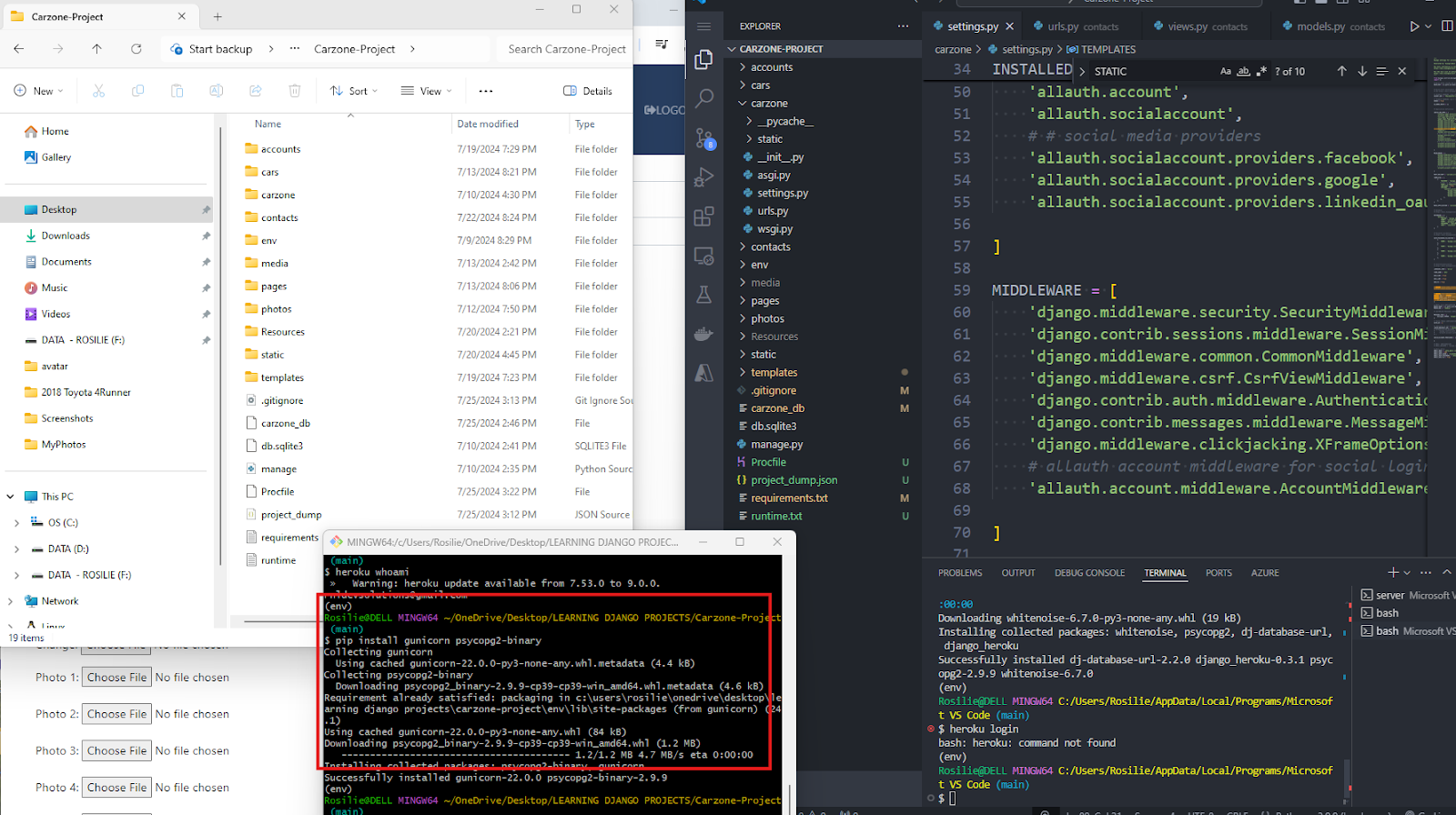1456x815 pixels.
Task: Click the Find in Selection icon
Action: point(1381,71)
